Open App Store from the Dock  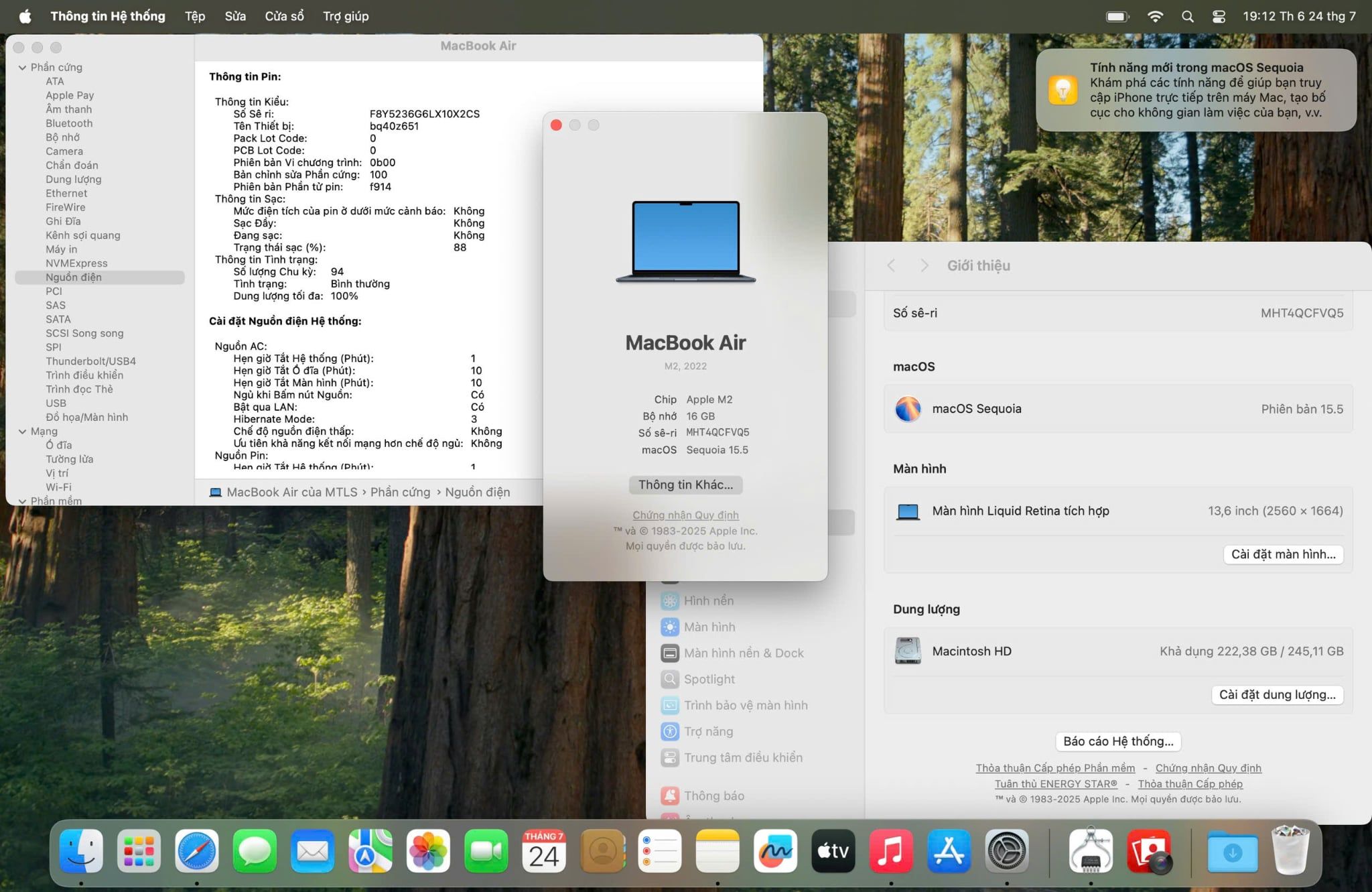949,851
